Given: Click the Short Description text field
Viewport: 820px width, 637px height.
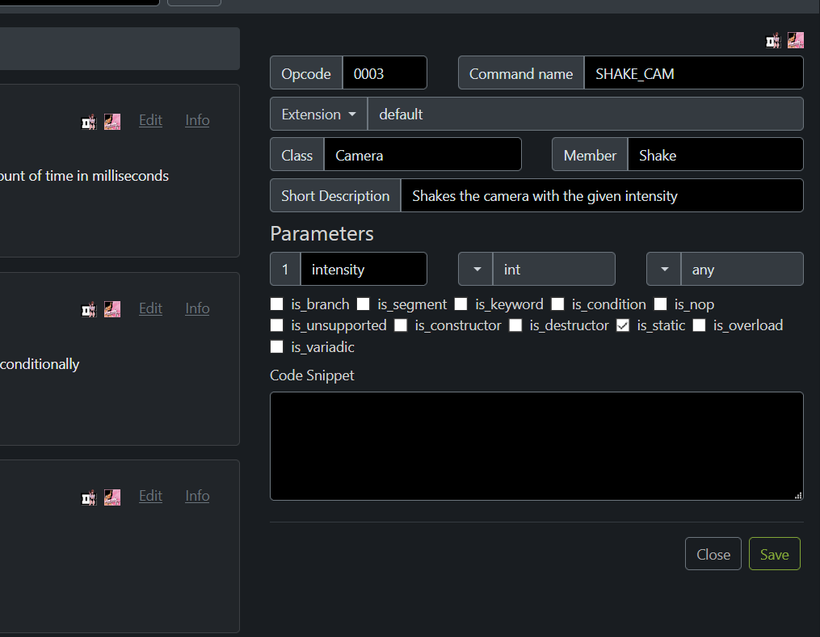Looking at the screenshot, I should point(602,196).
